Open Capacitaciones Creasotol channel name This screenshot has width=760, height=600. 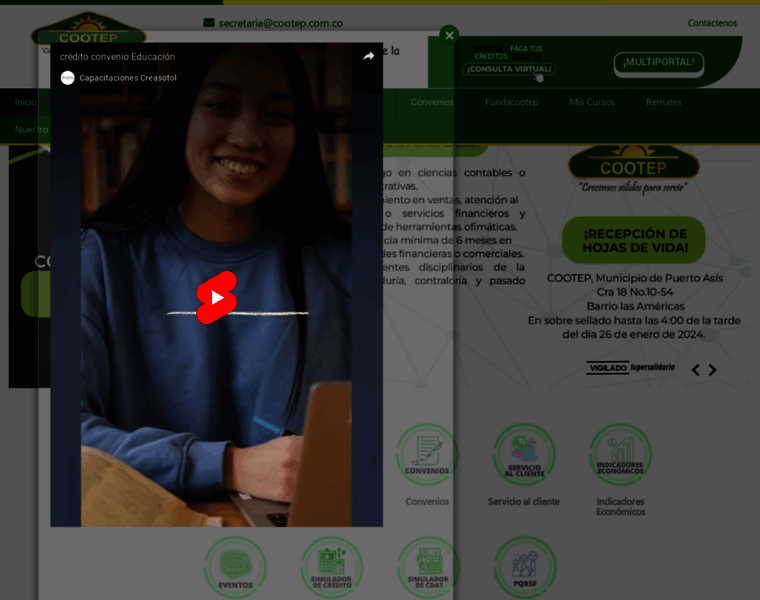click(x=128, y=78)
